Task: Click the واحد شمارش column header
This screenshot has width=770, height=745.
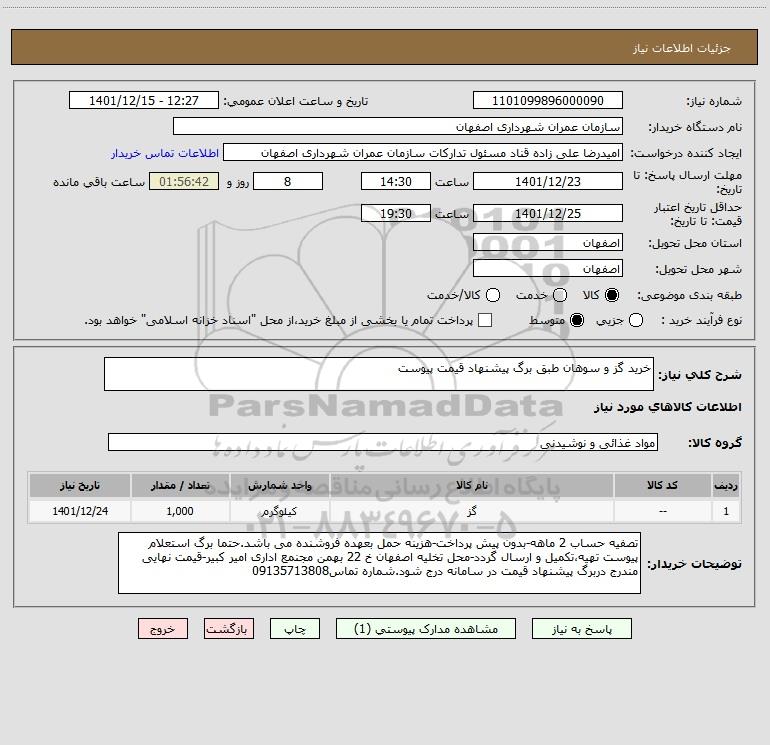Action: 279,485
